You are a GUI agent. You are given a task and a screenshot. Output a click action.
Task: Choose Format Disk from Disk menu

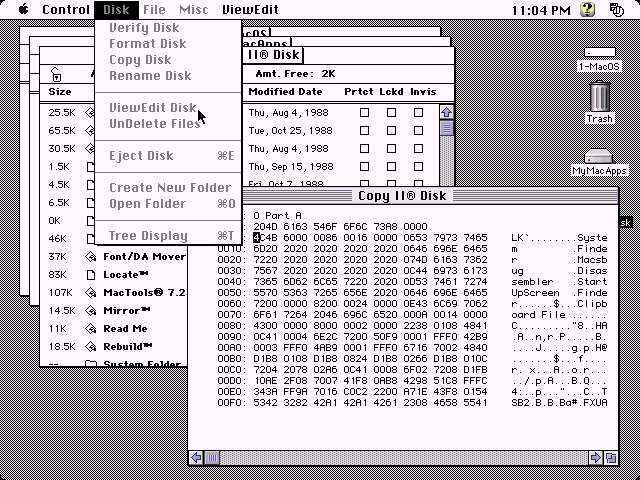(168, 44)
